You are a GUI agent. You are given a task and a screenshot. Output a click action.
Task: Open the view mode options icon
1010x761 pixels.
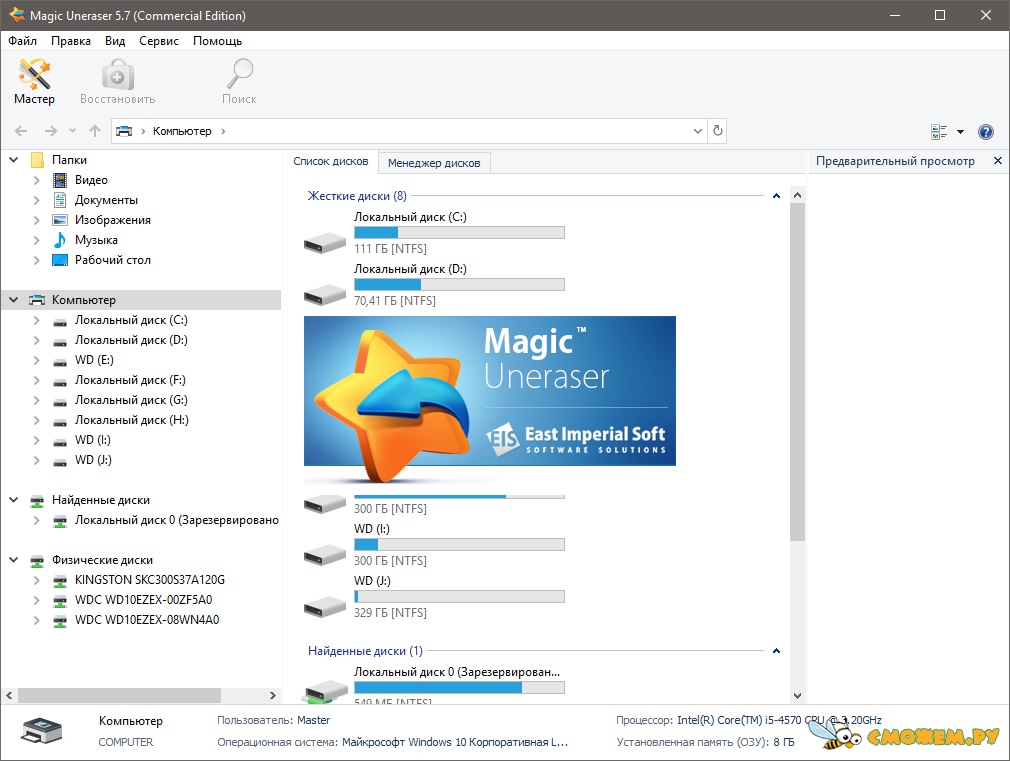pos(939,132)
